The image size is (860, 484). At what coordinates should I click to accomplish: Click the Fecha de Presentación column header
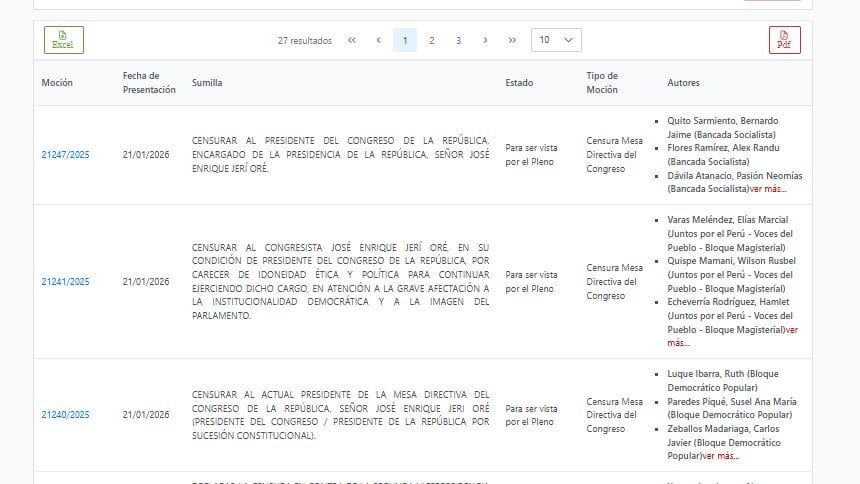[149, 83]
